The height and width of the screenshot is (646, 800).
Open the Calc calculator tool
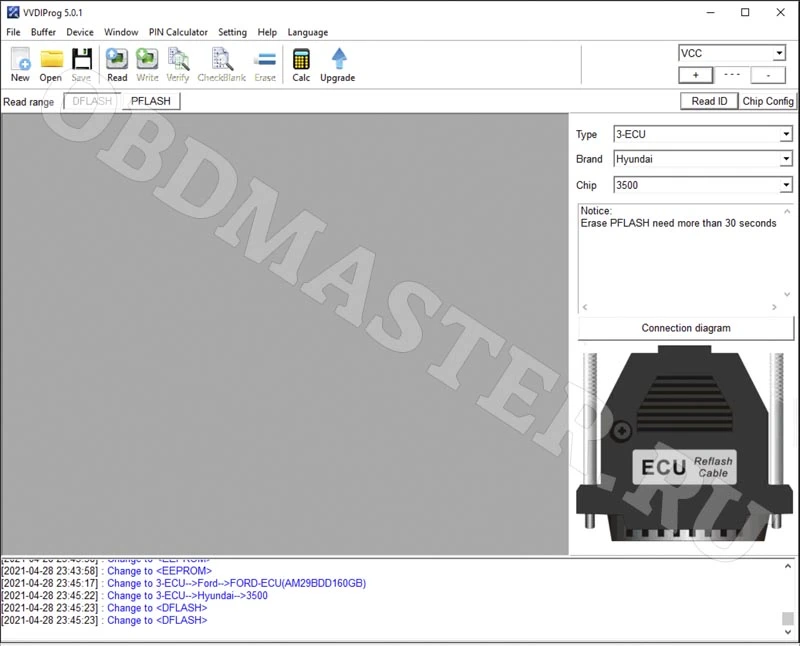pos(301,64)
